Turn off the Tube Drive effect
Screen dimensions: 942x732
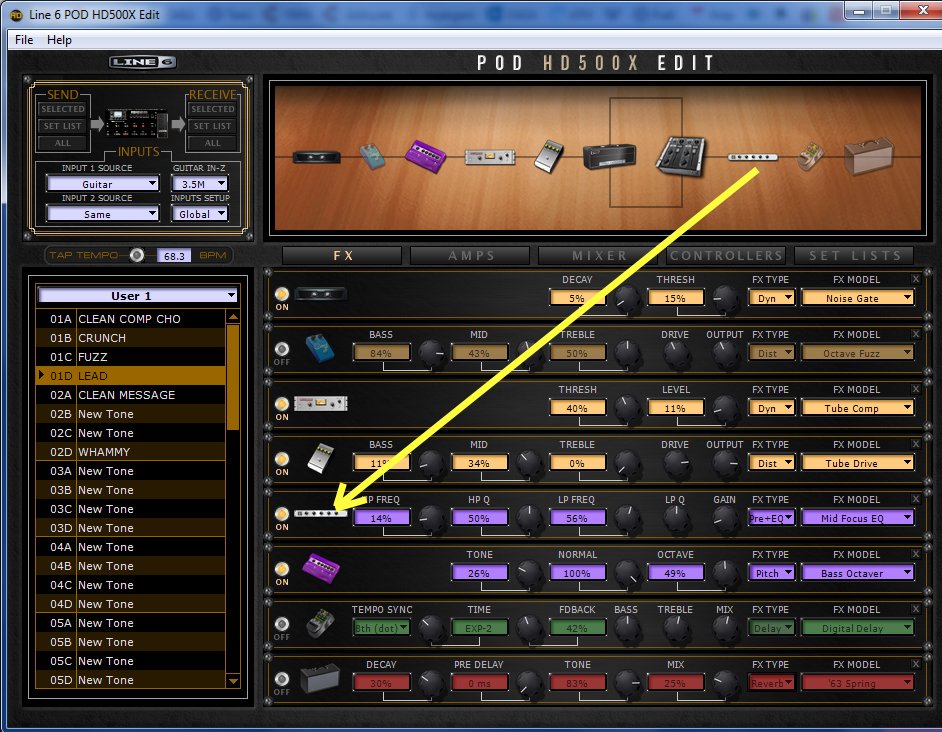point(282,459)
